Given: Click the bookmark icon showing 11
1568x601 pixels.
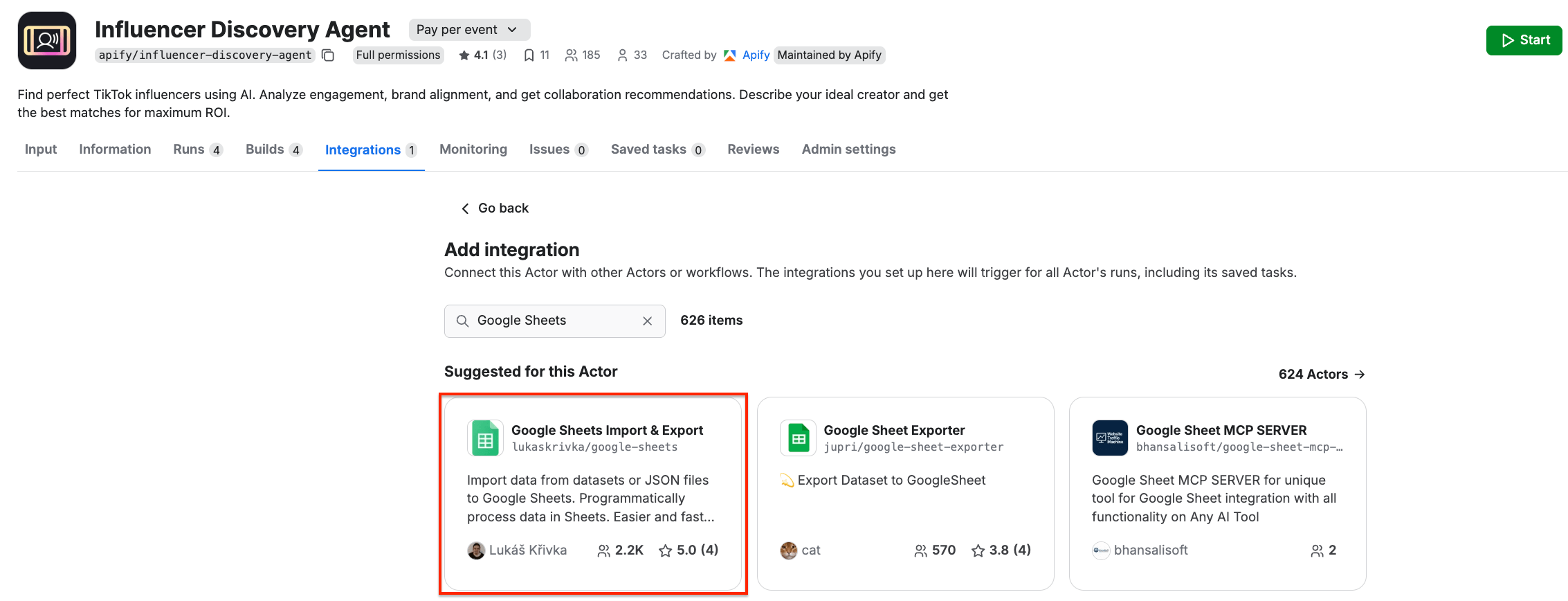Looking at the screenshot, I should [529, 55].
